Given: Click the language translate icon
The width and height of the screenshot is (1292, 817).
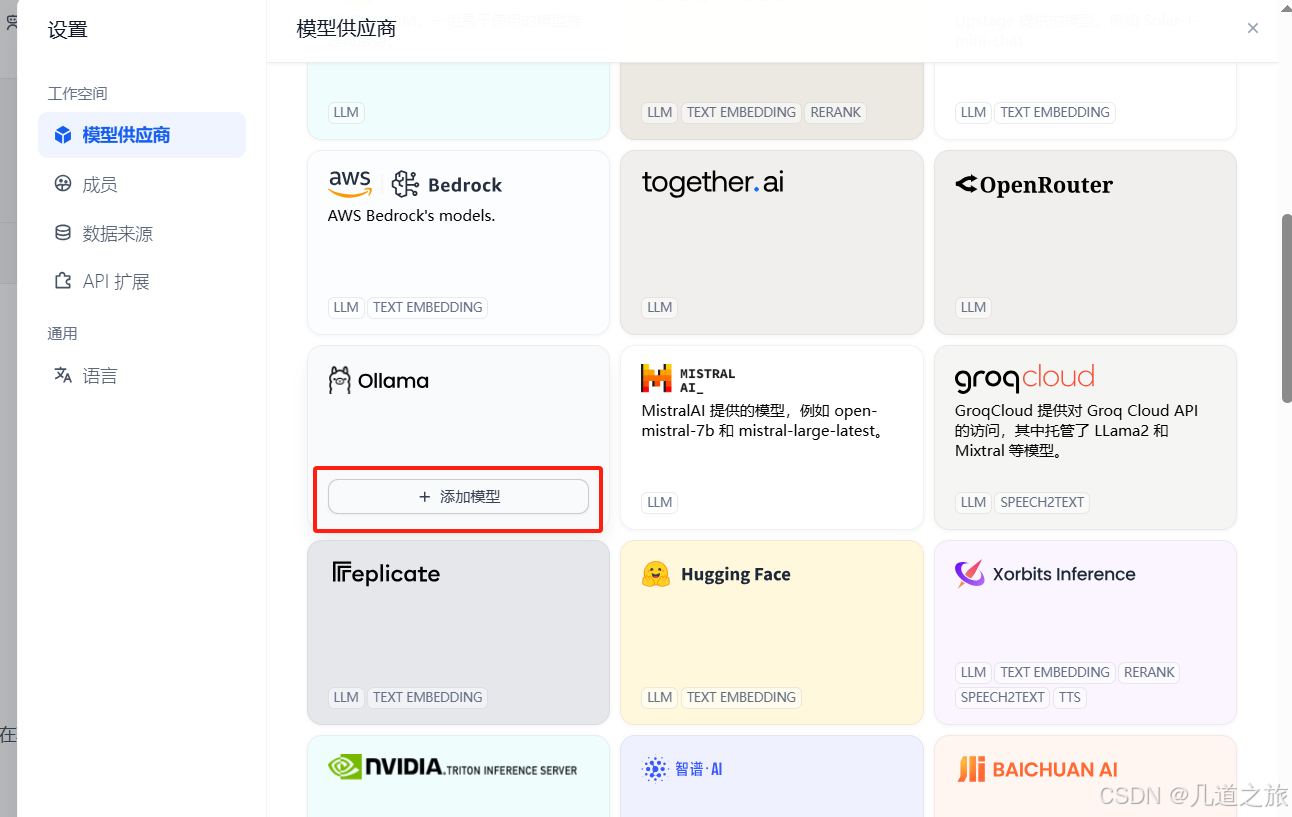Looking at the screenshot, I should tap(63, 375).
